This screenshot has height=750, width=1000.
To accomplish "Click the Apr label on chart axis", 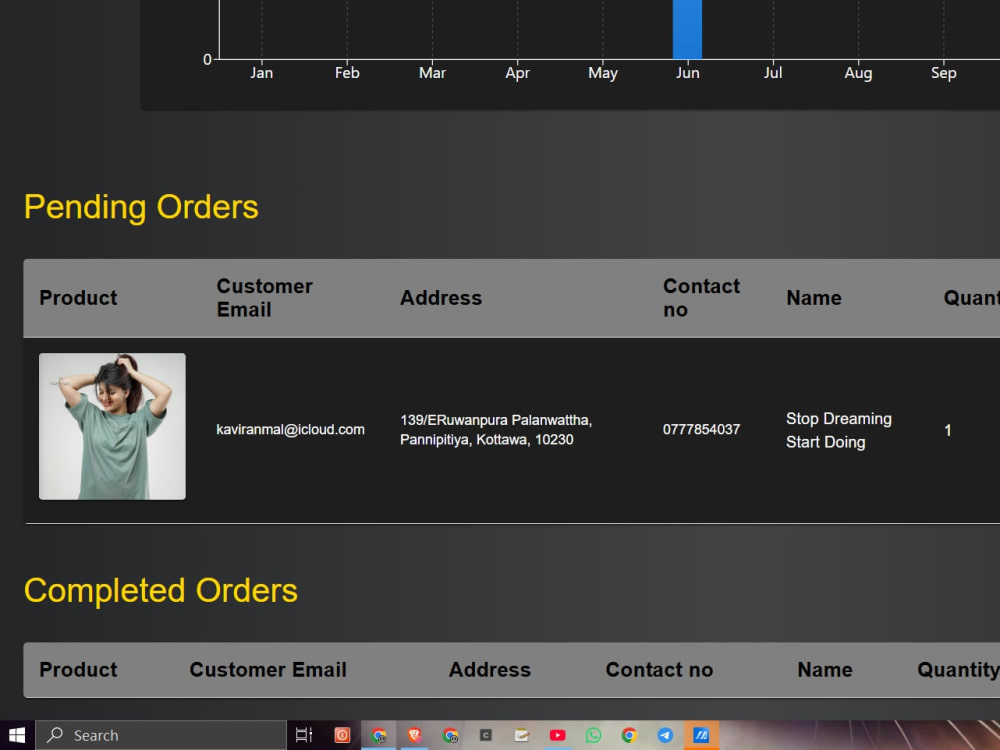I will 517,73.
